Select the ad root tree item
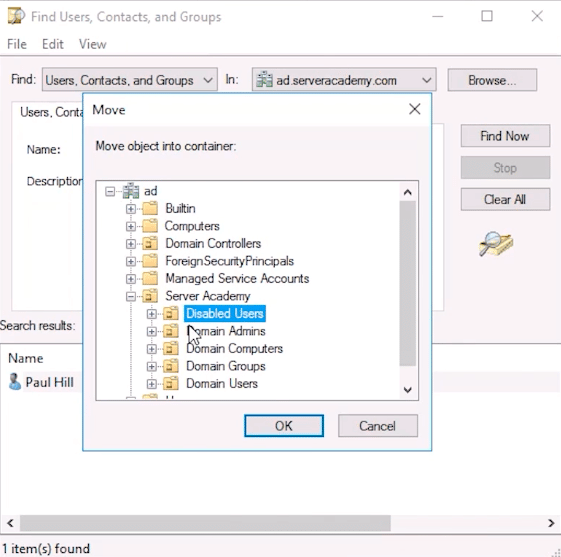561x557 pixels. point(150,191)
